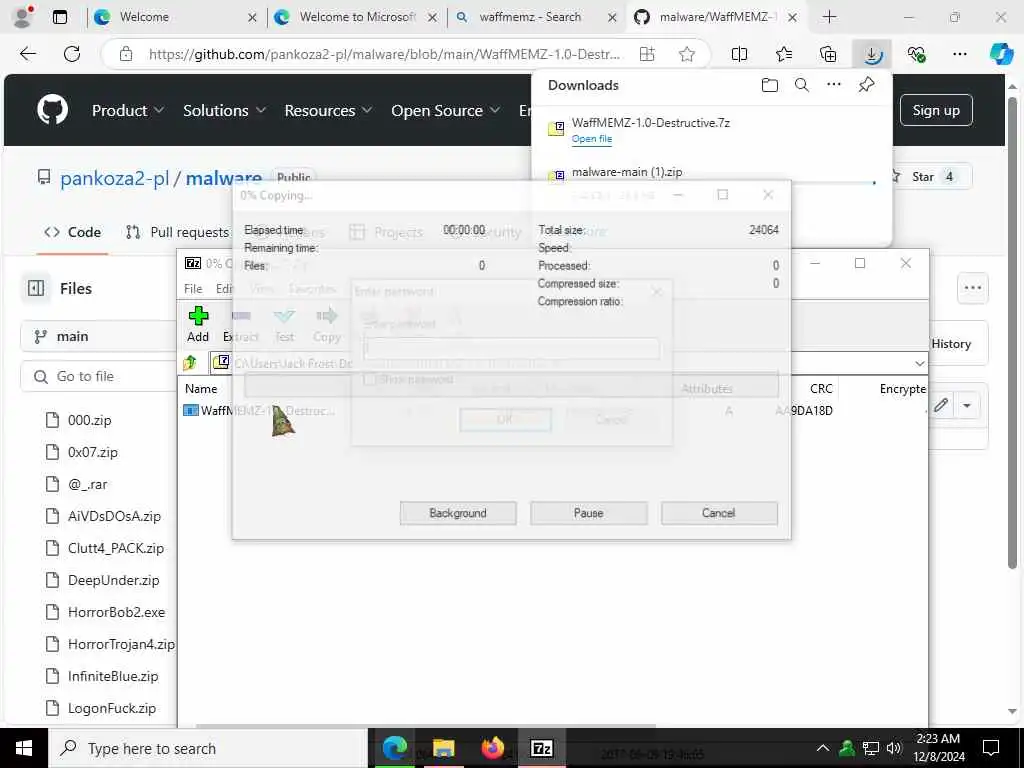Open a new browser tab

[829, 17]
